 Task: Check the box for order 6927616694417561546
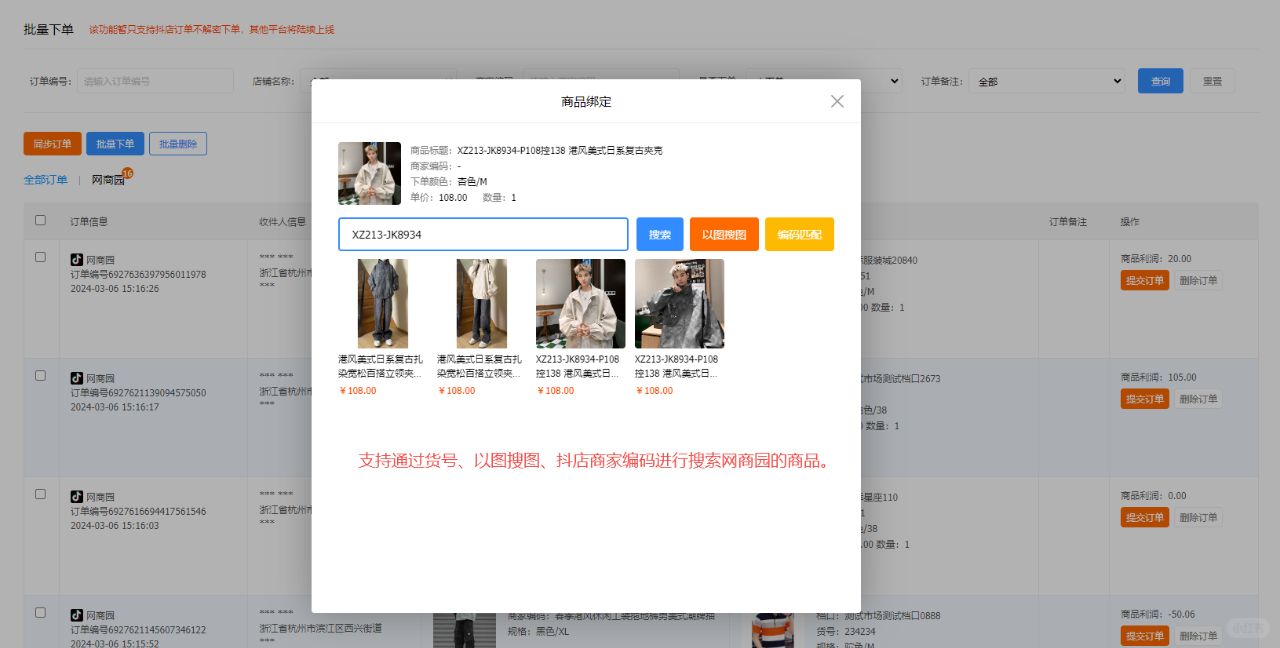point(40,494)
